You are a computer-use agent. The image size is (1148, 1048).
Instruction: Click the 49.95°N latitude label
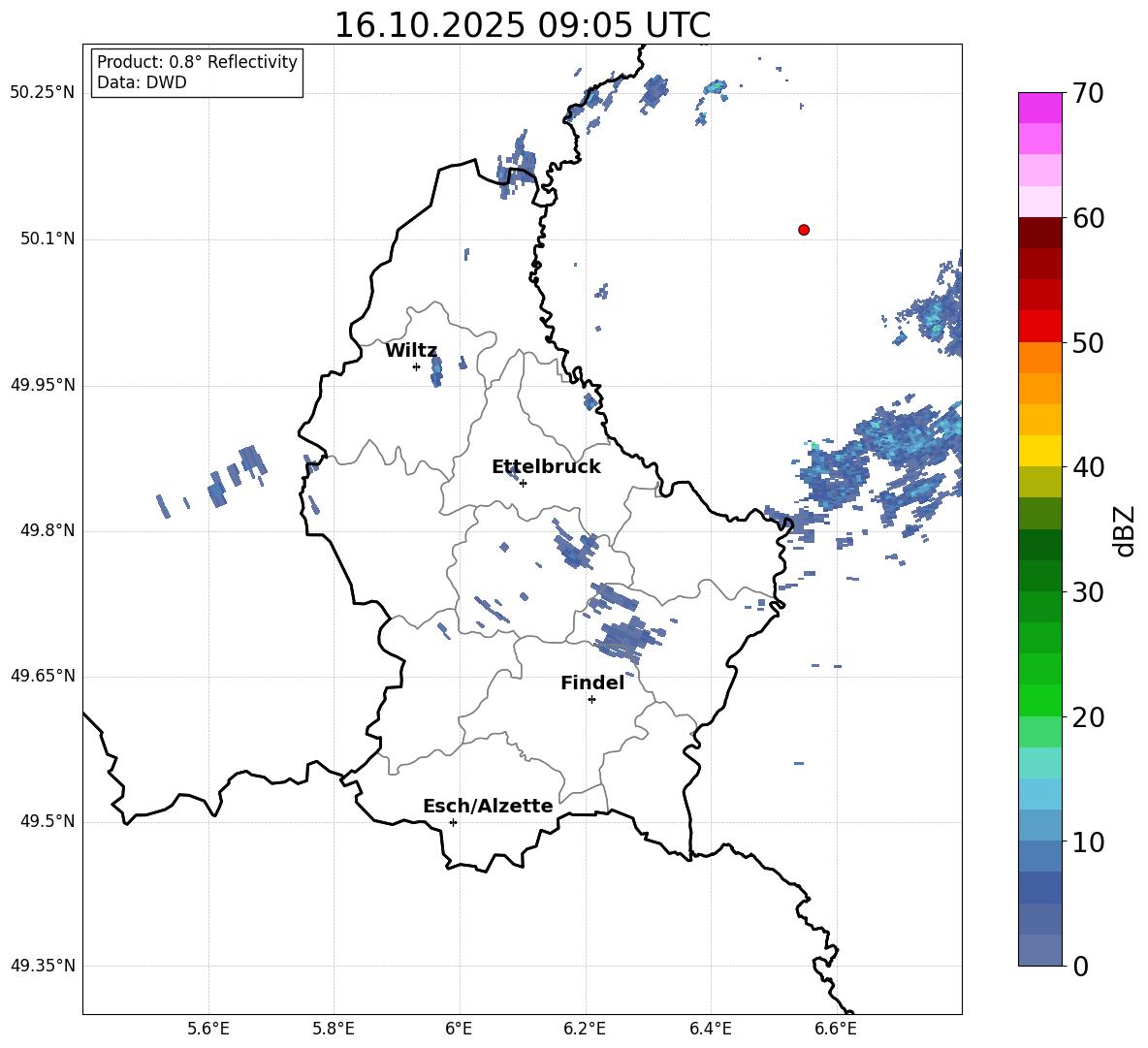point(43,385)
